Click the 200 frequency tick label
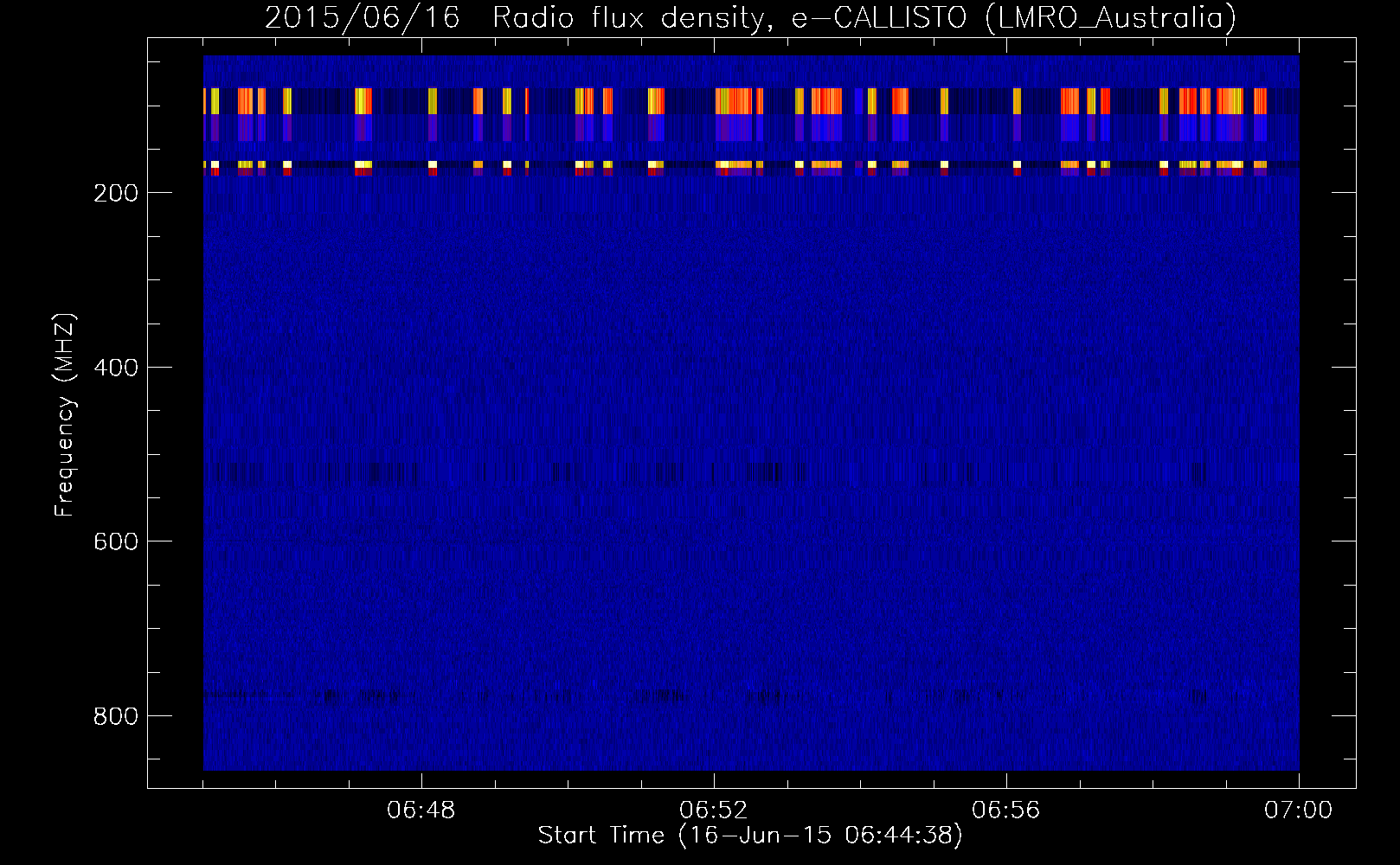The image size is (1400, 865). 116,193
